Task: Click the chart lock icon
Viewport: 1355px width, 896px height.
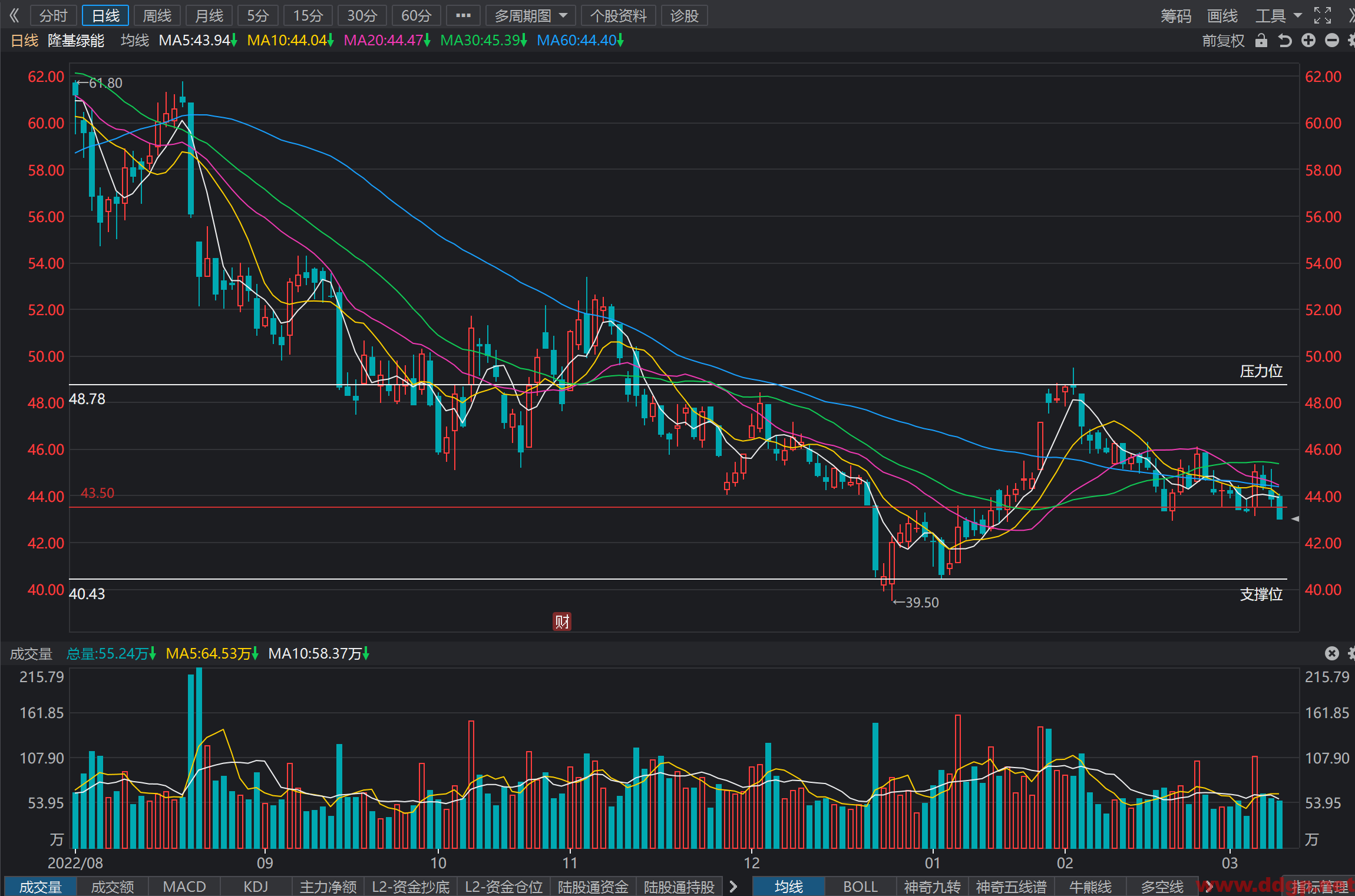Action: tap(1261, 40)
